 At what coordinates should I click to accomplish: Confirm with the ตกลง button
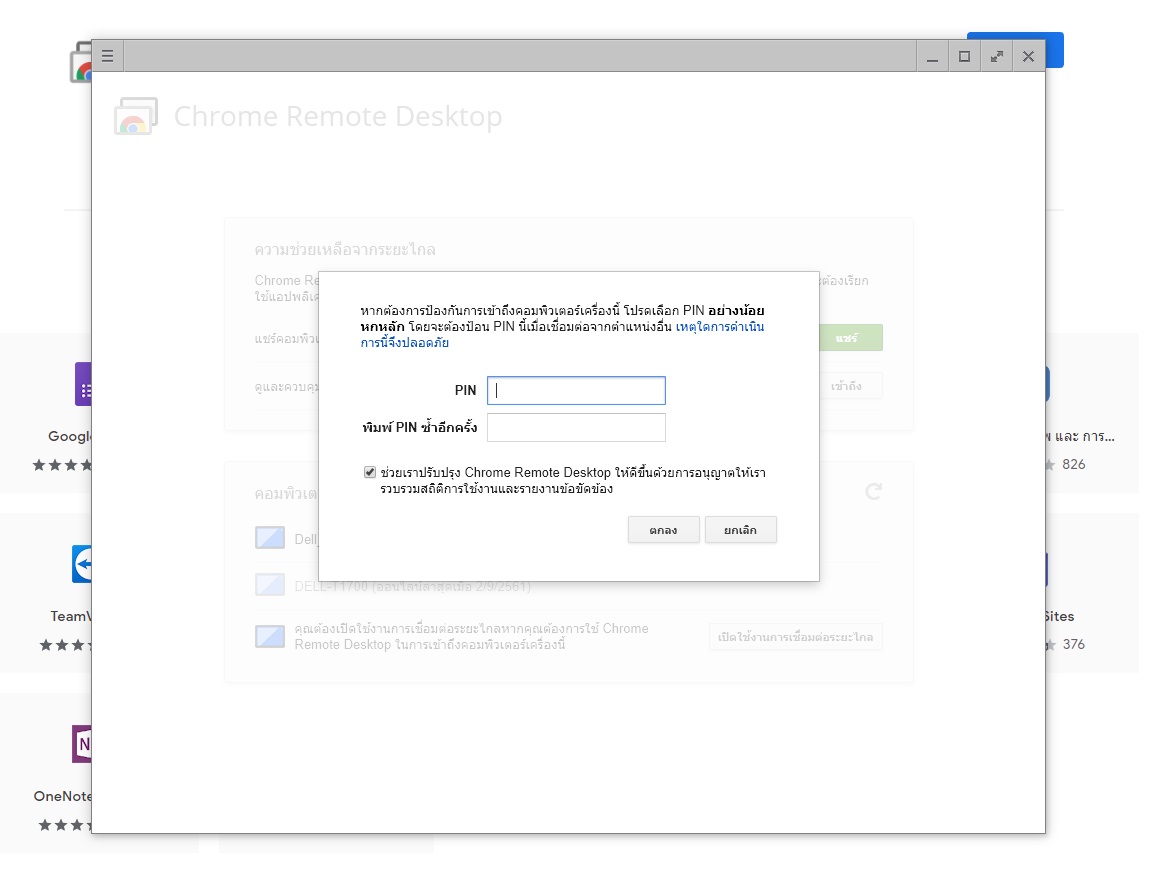point(663,530)
